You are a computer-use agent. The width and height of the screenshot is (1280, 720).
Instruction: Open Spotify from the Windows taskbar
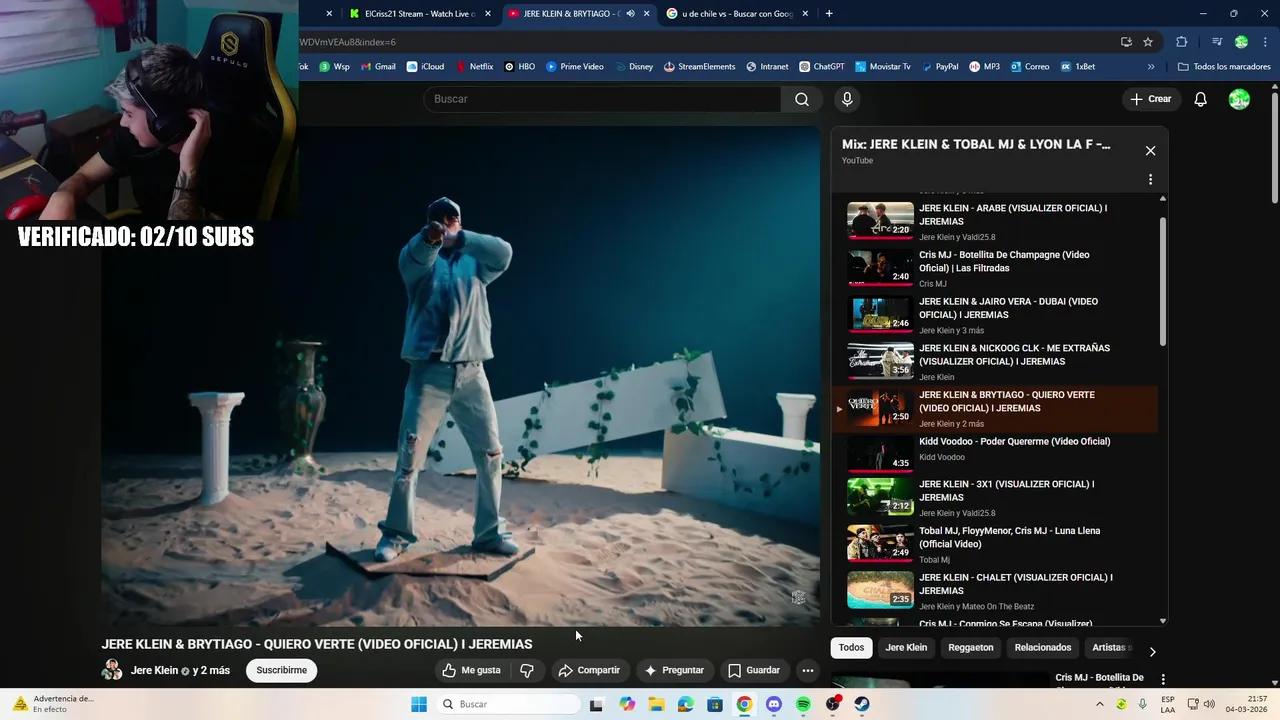[x=803, y=704]
